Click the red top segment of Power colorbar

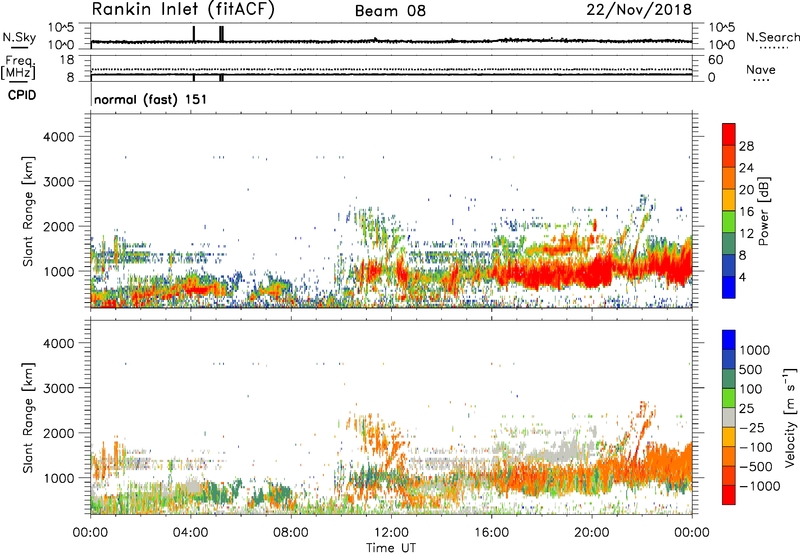coord(729,134)
